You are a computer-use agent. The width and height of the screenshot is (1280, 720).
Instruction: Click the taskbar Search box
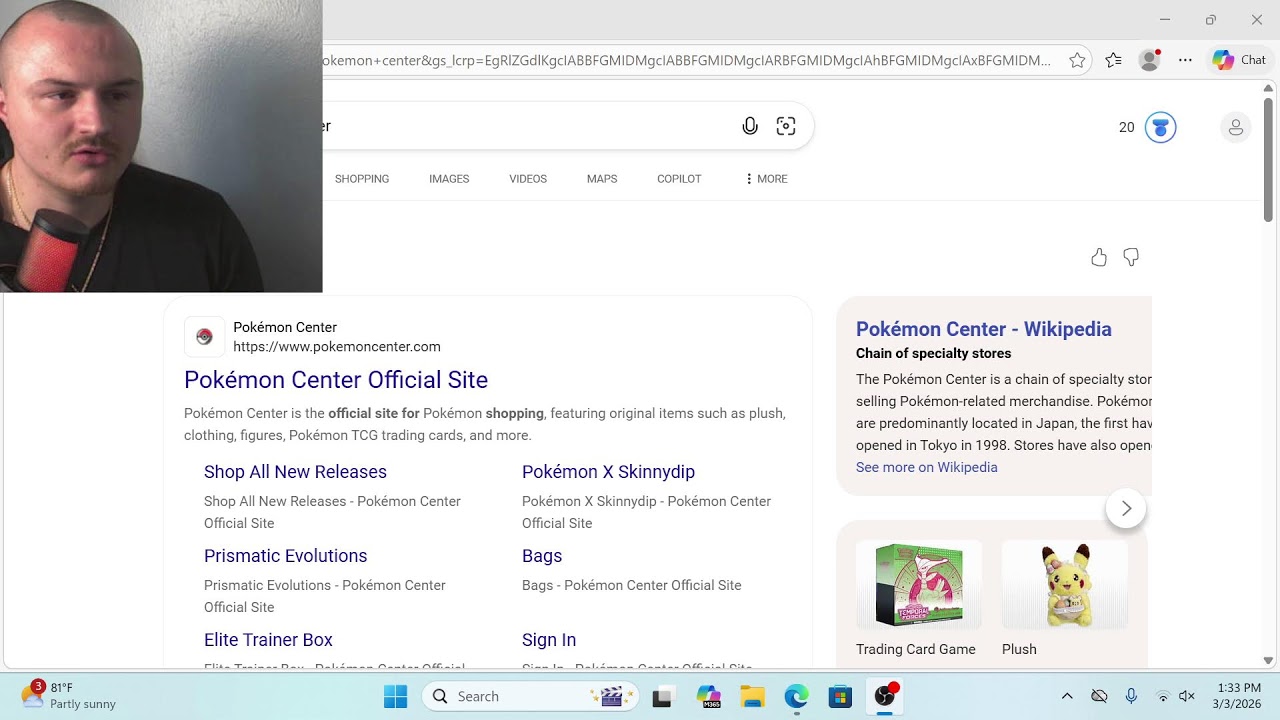pyautogui.click(x=531, y=696)
